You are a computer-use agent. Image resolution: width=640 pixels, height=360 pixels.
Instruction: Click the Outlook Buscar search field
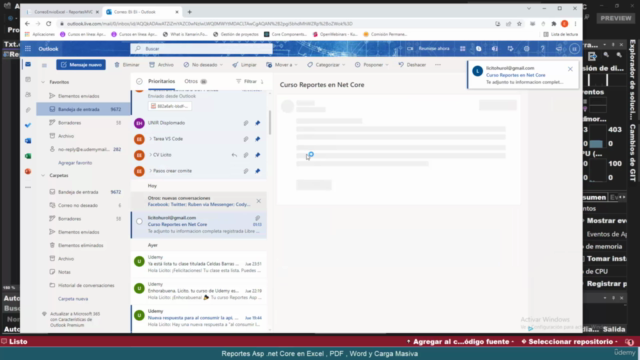[x=201, y=49]
